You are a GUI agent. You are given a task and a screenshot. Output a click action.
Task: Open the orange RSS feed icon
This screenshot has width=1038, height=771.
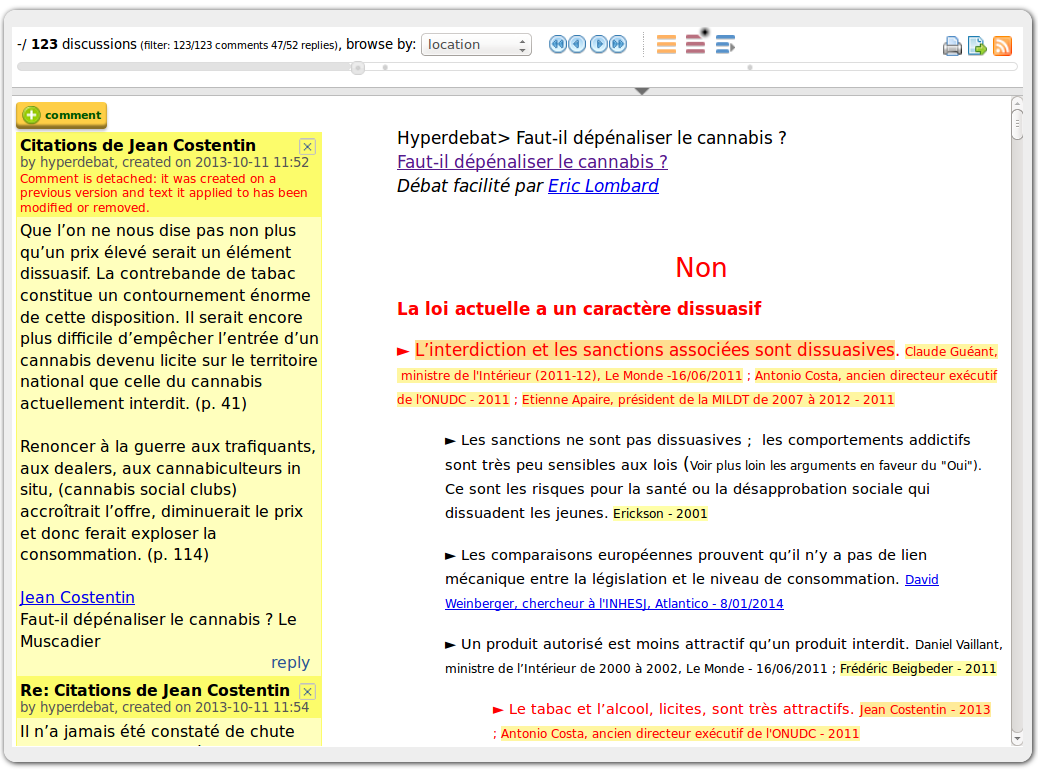point(1002,46)
